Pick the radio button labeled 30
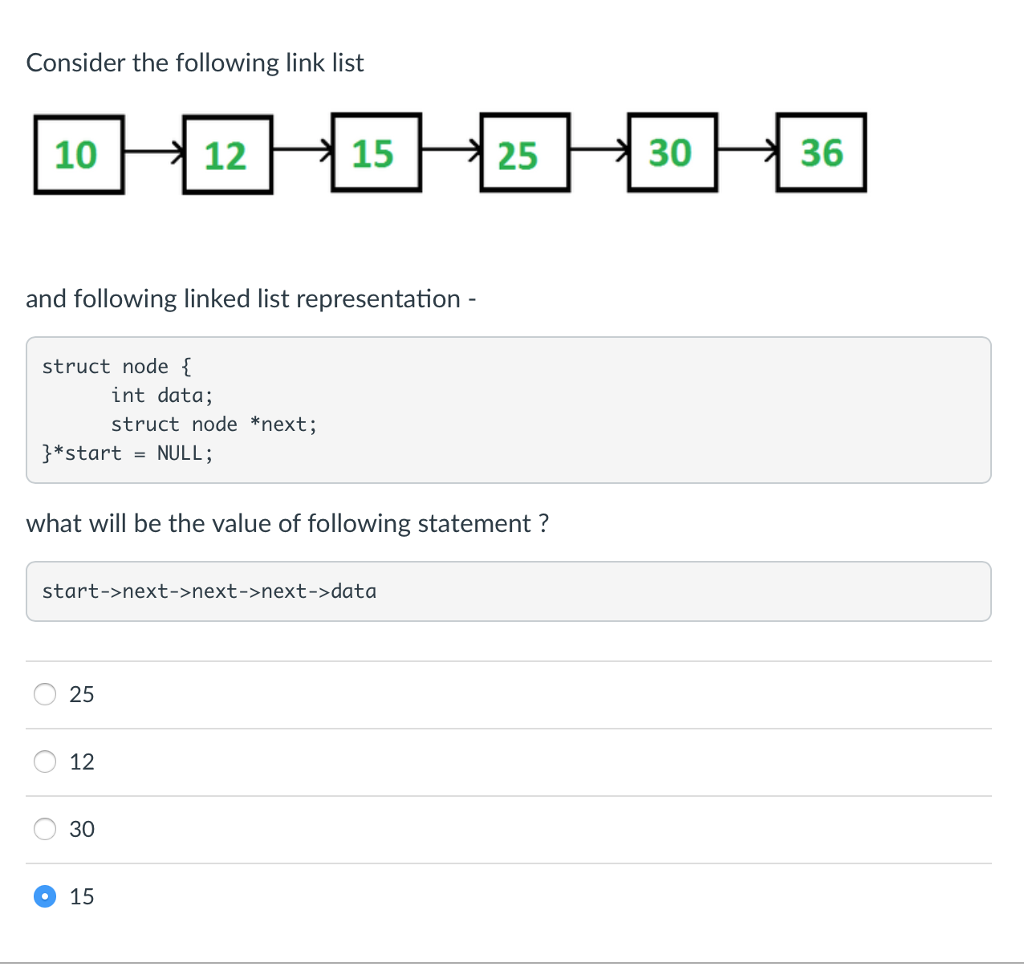This screenshot has width=1024, height=979. pyautogui.click(x=44, y=828)
